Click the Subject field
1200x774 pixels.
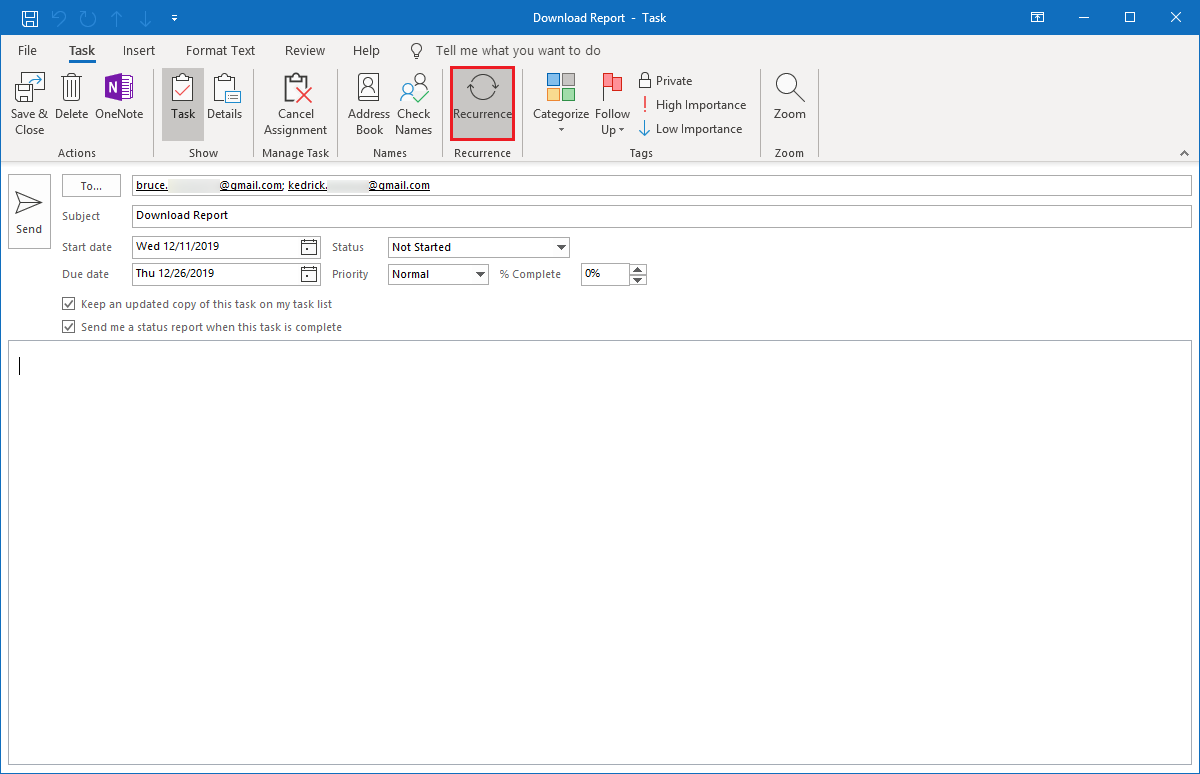[662, 216]
